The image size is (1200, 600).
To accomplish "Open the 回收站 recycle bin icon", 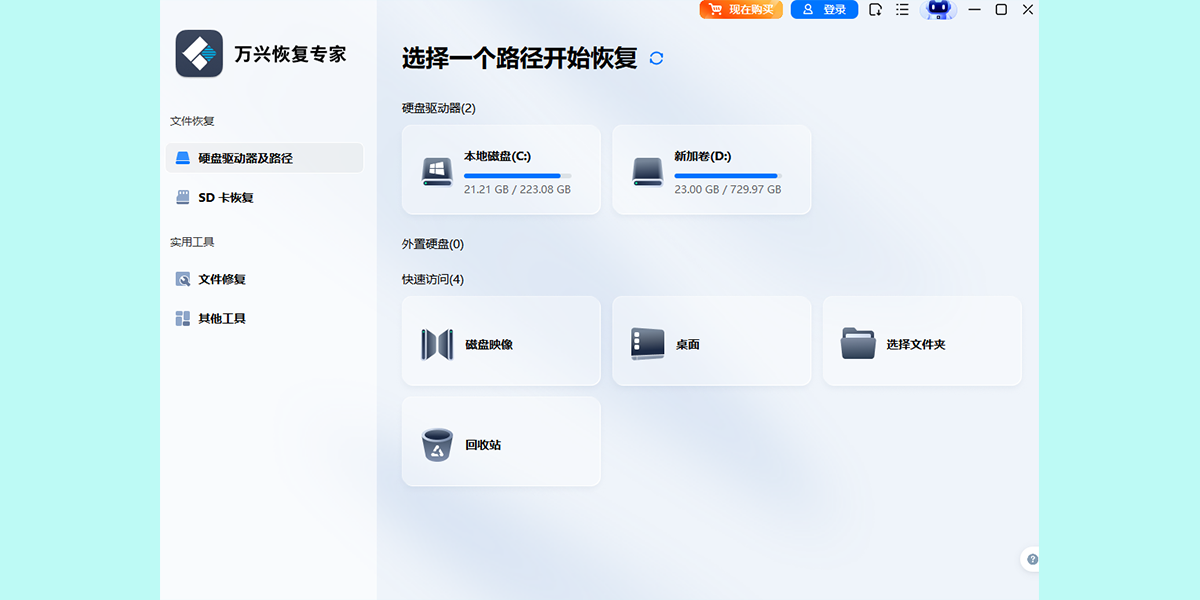I will [x=437, y=444].
